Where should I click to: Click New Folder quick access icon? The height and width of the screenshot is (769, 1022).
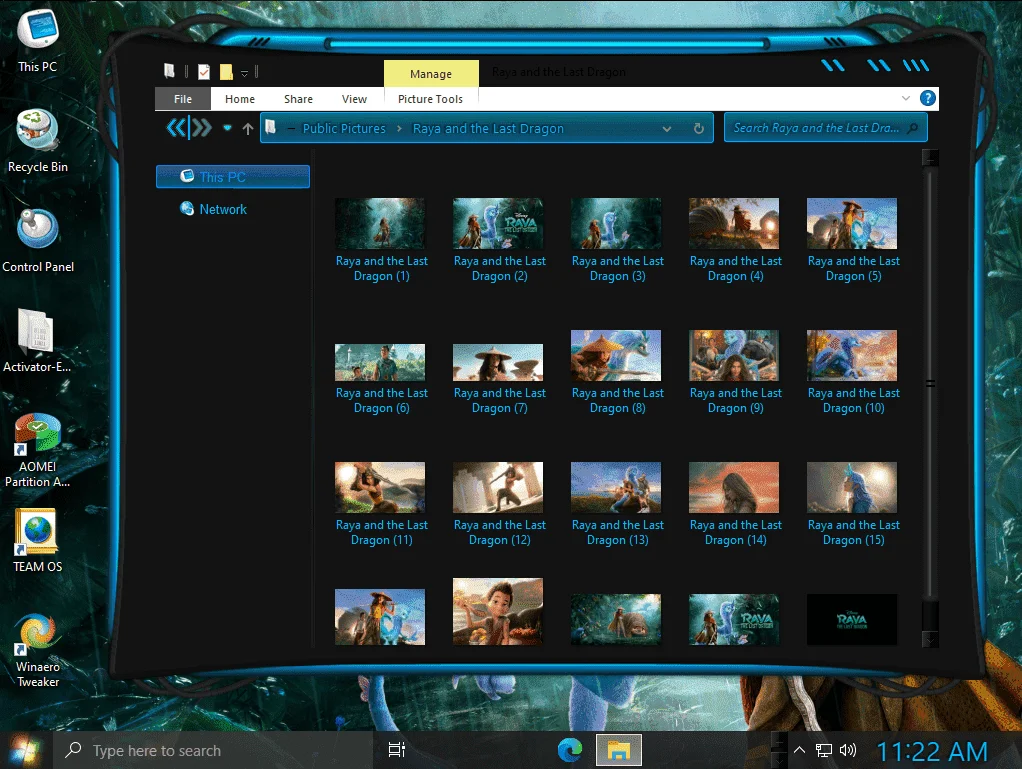[x=226, y=72]
